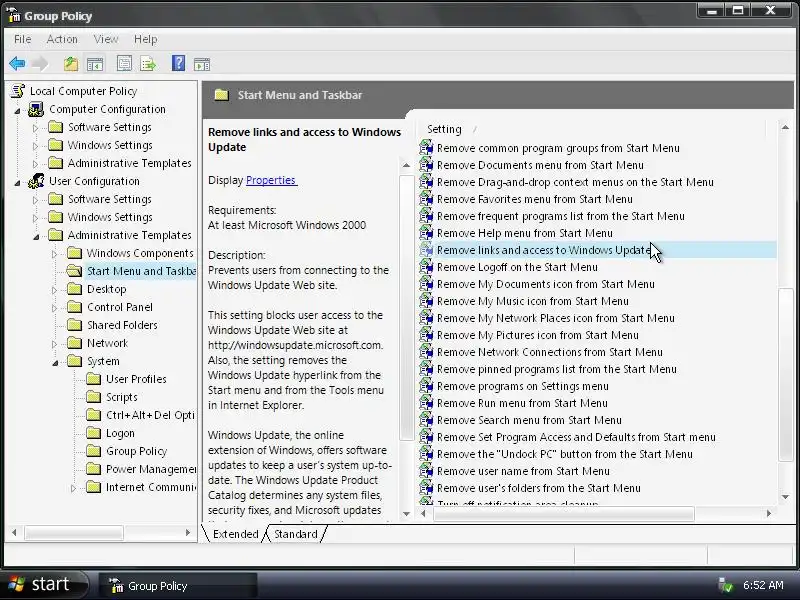The height and width of the screenshot is (600, 800).
Task: Click the system tray network icon
Action: click(725, 585)
